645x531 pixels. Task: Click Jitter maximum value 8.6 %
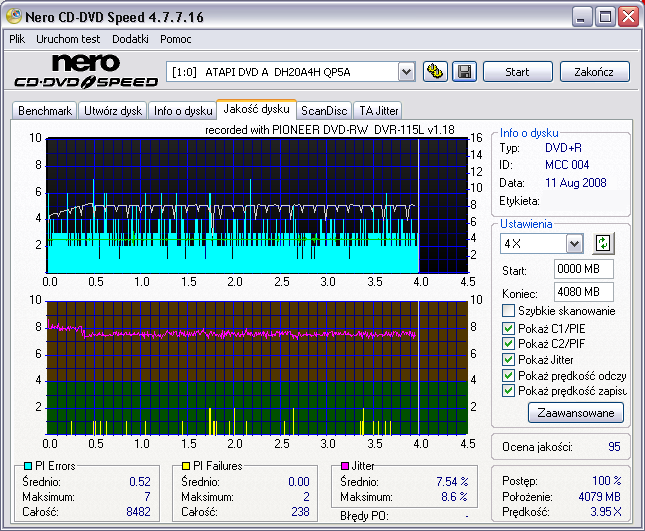click(454, 497)
